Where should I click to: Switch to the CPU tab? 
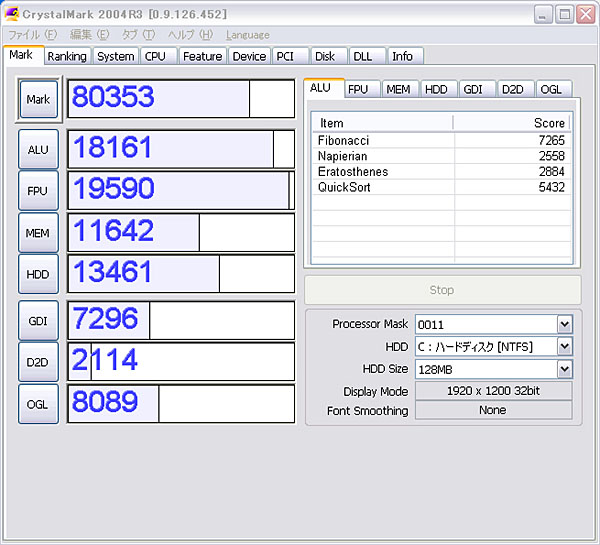[158, 56]
